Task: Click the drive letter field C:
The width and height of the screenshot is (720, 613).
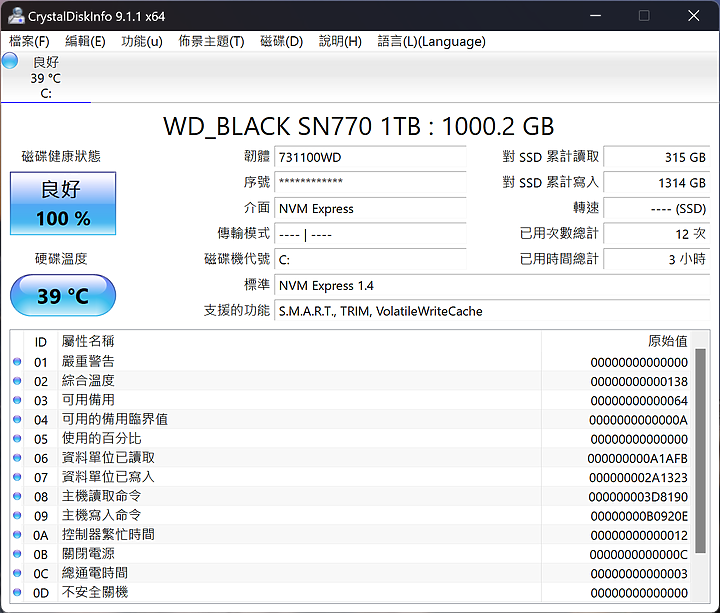Action: point(370,260)
